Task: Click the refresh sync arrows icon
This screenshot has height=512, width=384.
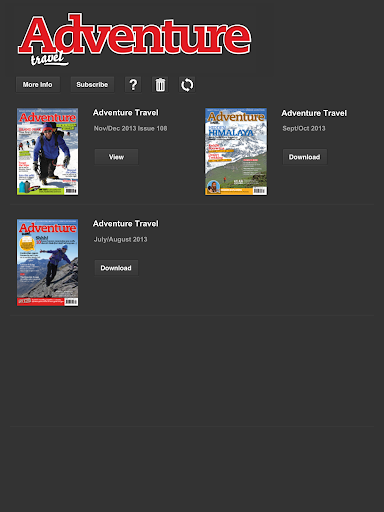Action: point(187,85)
